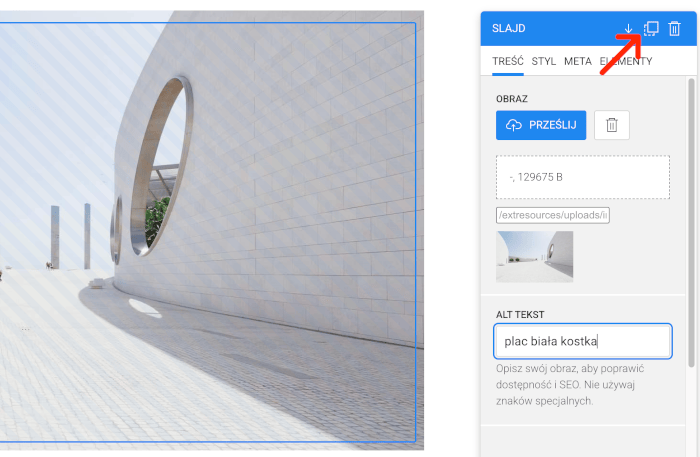Click the dashed file drop zone
Screen dimensions: 700x457
coord(582,177)
